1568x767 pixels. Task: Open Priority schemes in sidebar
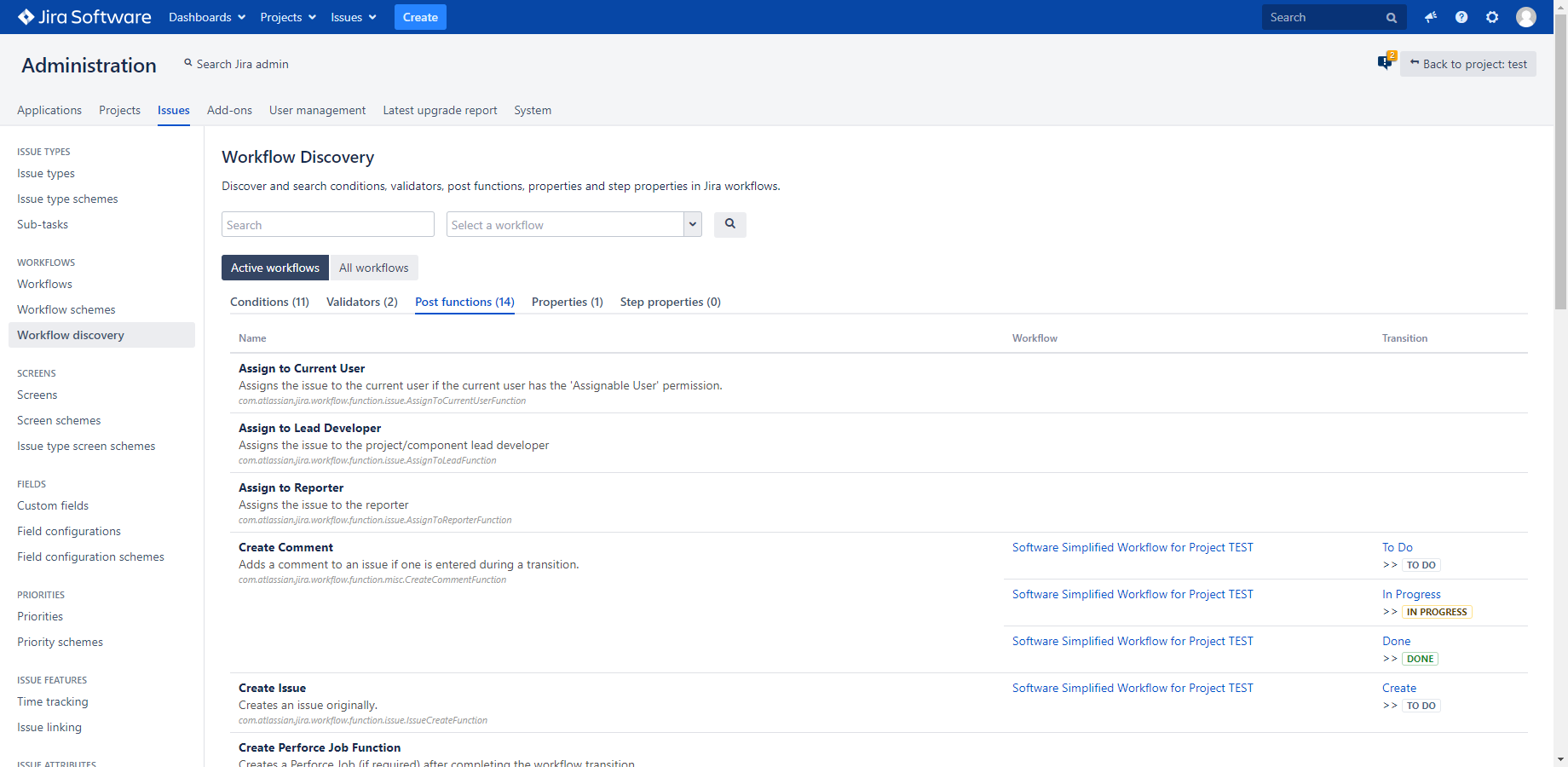[60, 642]
